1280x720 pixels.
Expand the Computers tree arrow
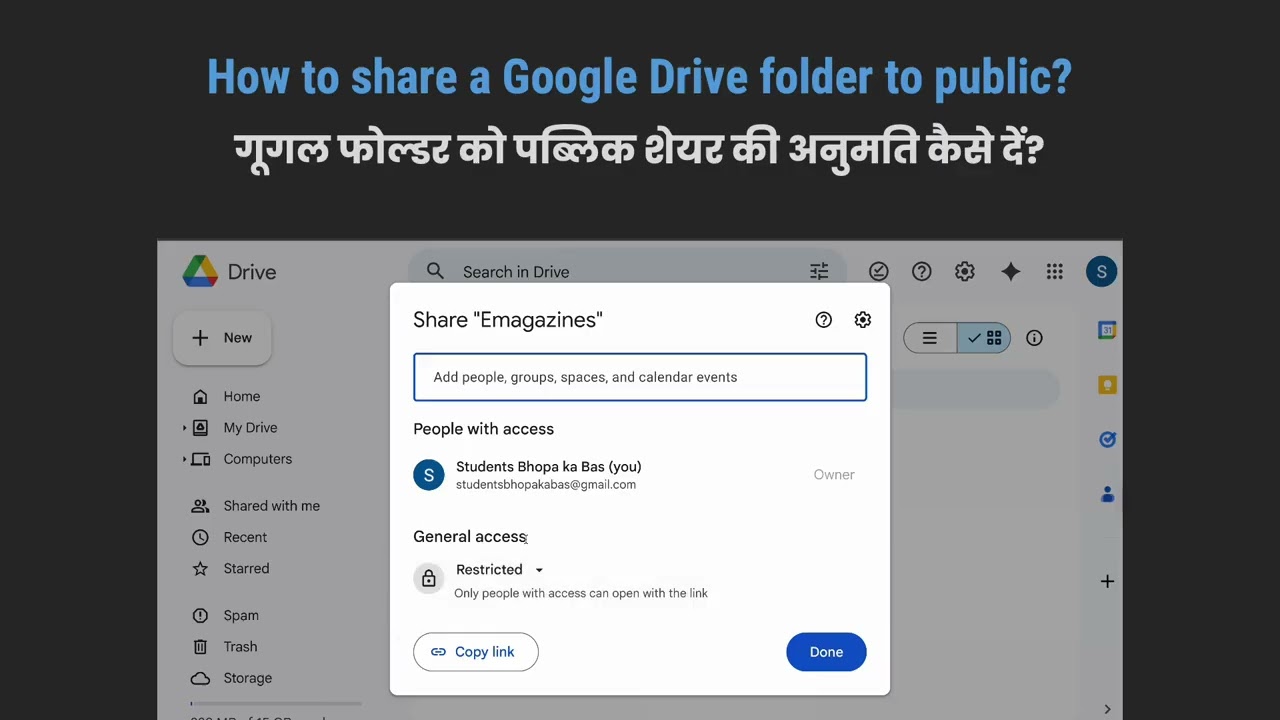pyautogui.click(x=184, y=459)
